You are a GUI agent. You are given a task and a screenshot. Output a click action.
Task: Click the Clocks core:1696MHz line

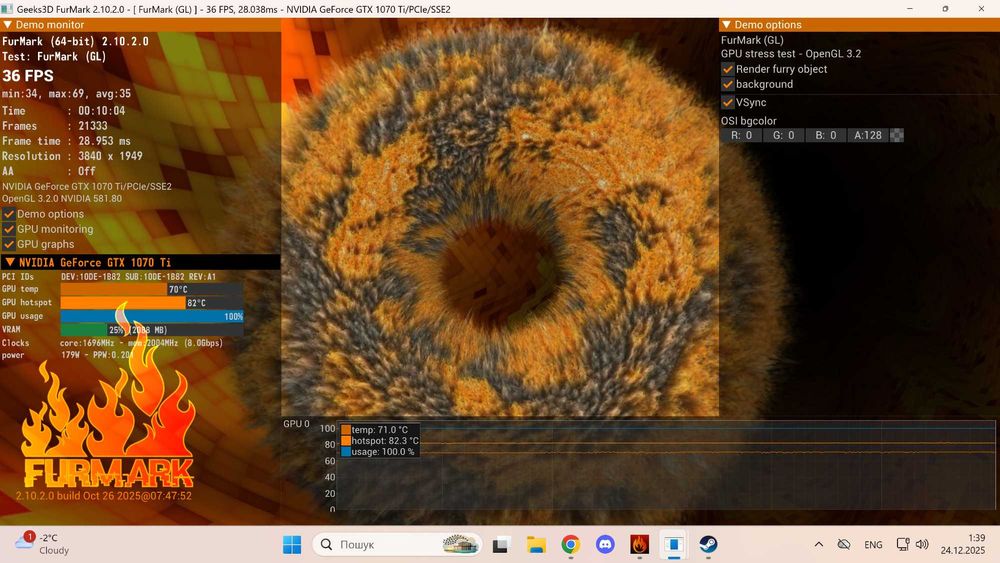click(112, 343)
